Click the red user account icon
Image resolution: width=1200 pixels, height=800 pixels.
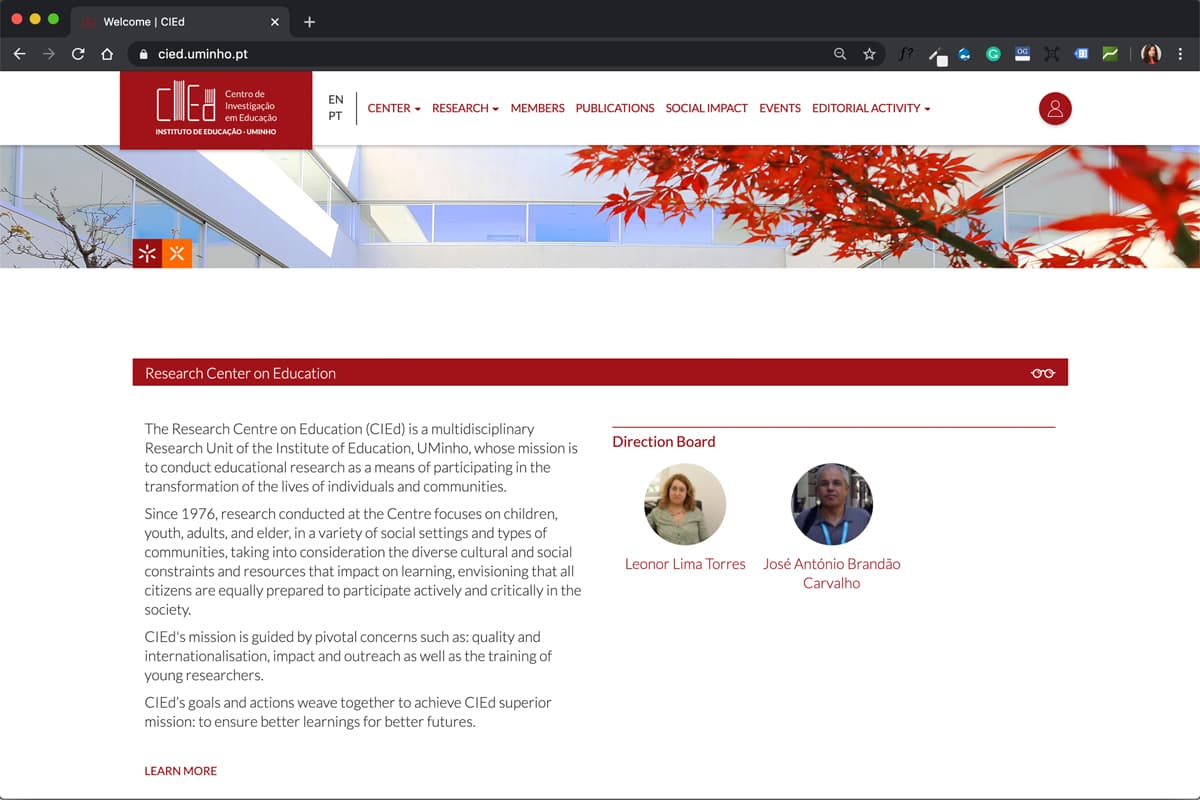coord(1055,109)
